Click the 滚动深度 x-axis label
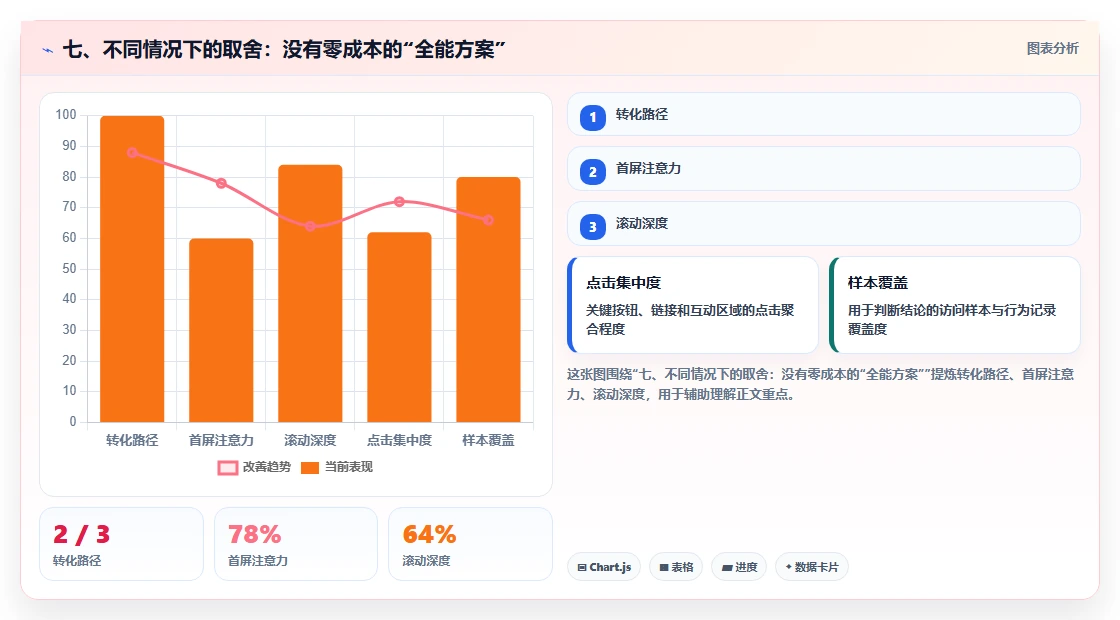This screenshot has height=620, width=1120. coord(310,441)
